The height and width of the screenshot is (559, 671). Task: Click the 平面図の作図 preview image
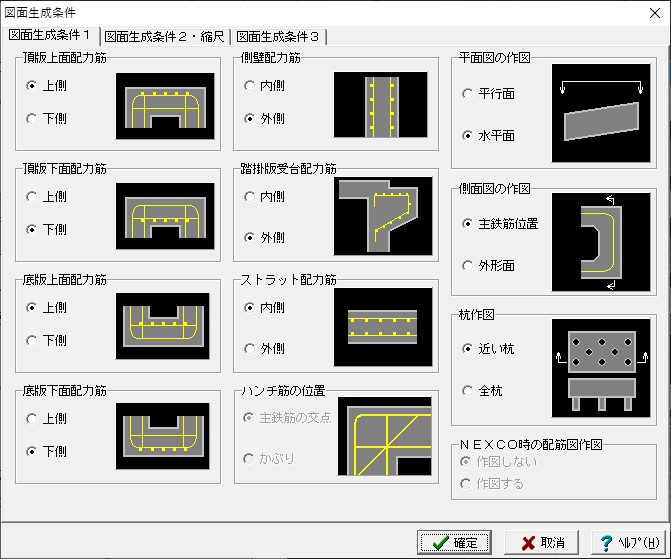pos(601,113)
